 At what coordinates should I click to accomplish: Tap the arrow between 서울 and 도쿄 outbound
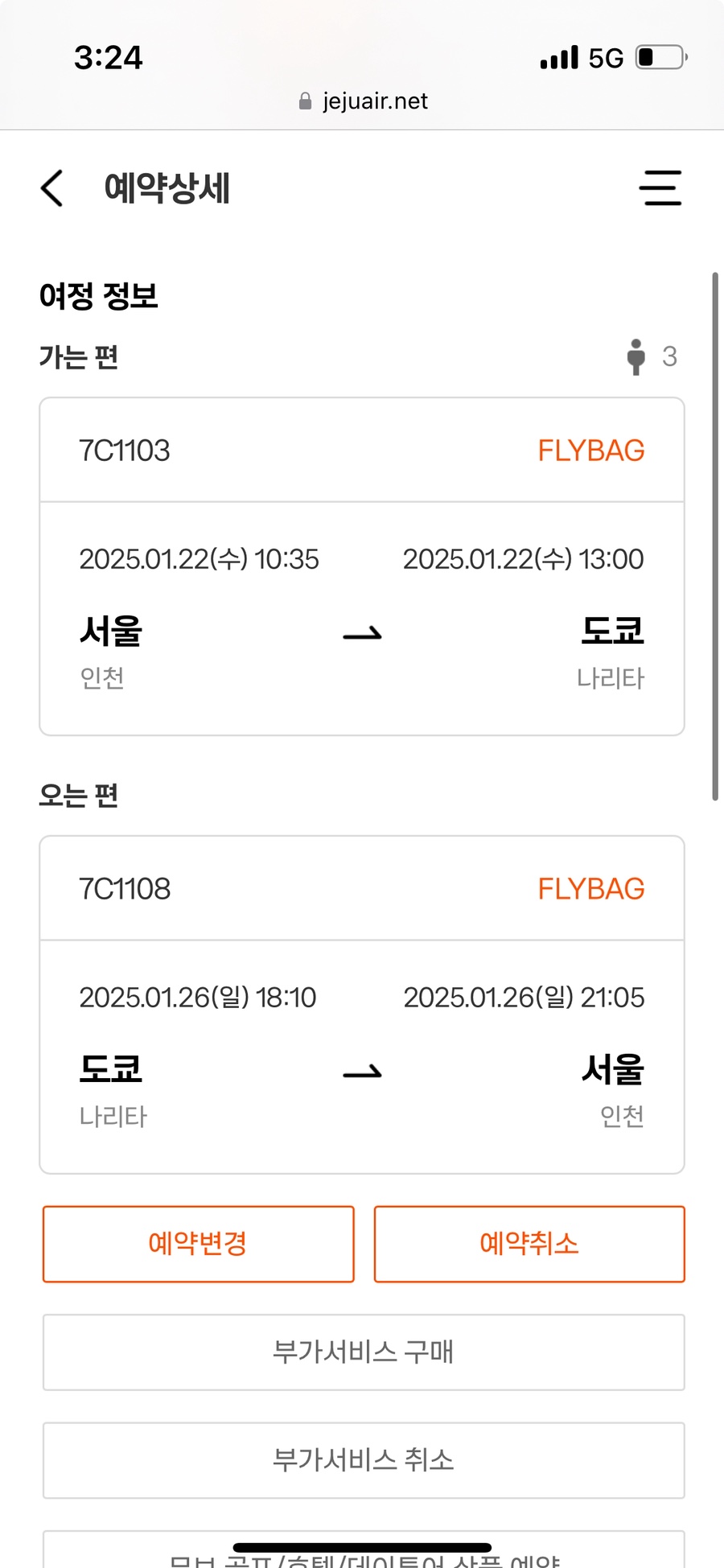pos(362,635)
